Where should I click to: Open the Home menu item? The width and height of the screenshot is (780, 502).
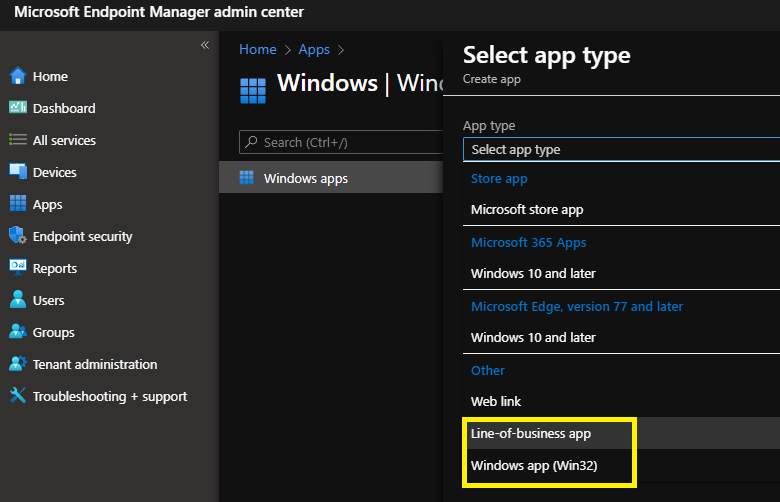click(x=50, y=77)
